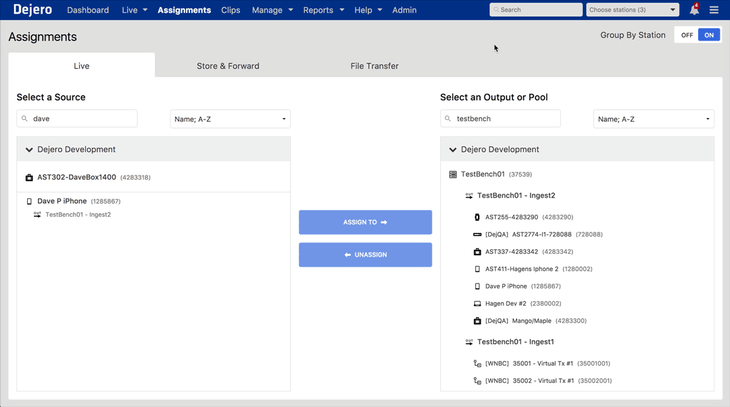Turn Group By Station OFF
The height and width of the screenshot is (407, 730).
tap(687, 35)
